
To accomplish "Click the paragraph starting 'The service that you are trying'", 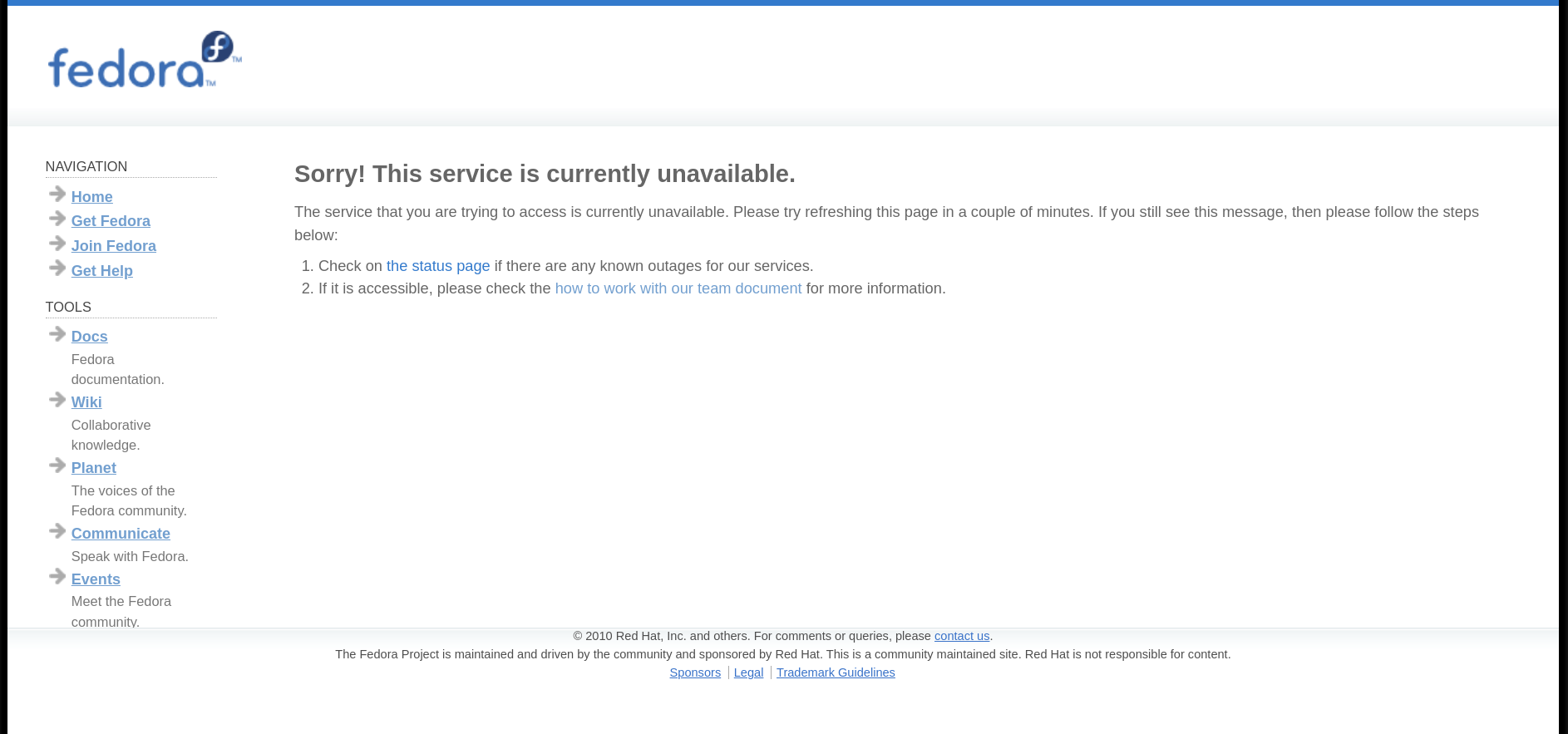I will [x=886, y=224].
